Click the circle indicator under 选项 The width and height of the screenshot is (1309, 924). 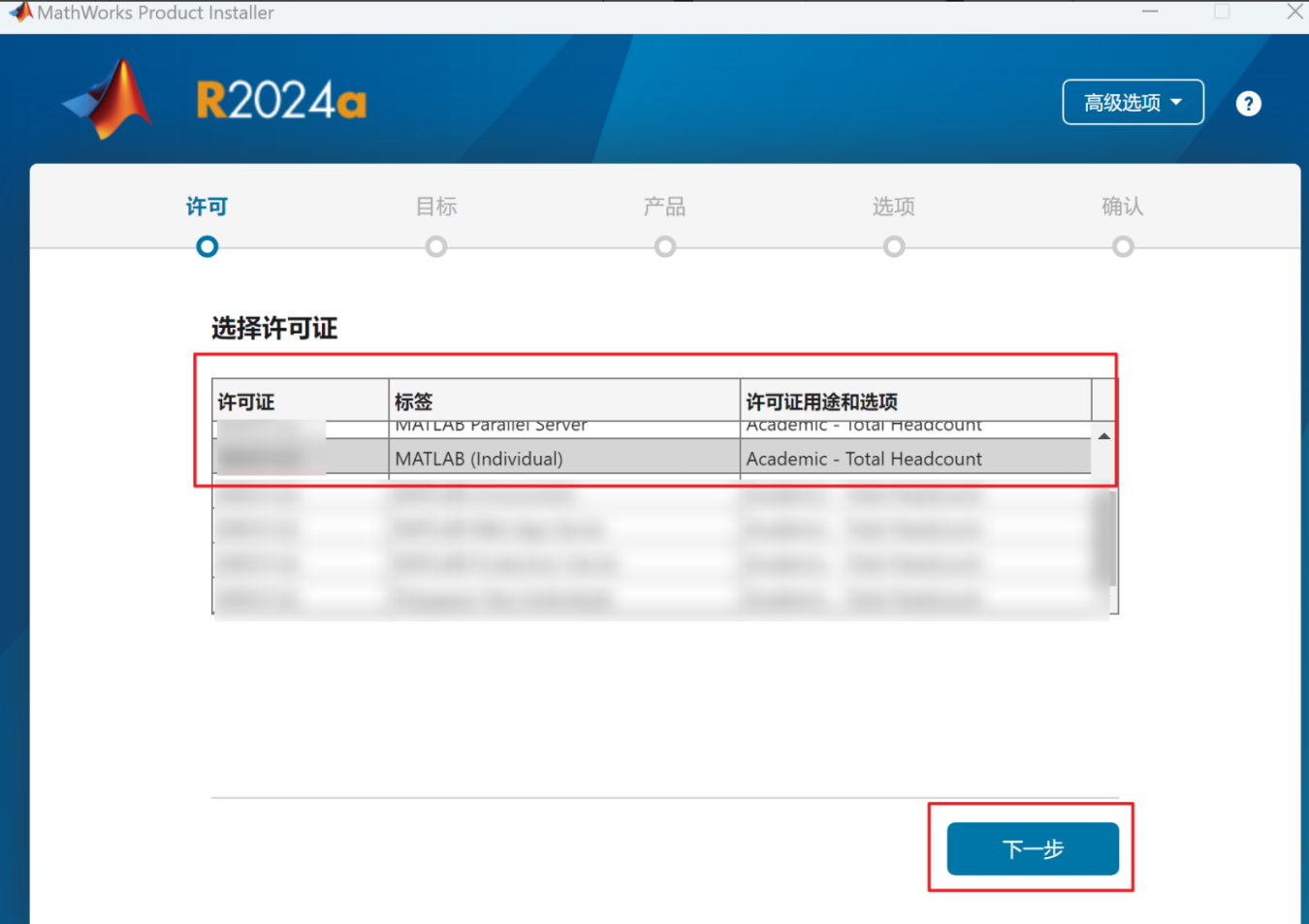coord(894,247)
